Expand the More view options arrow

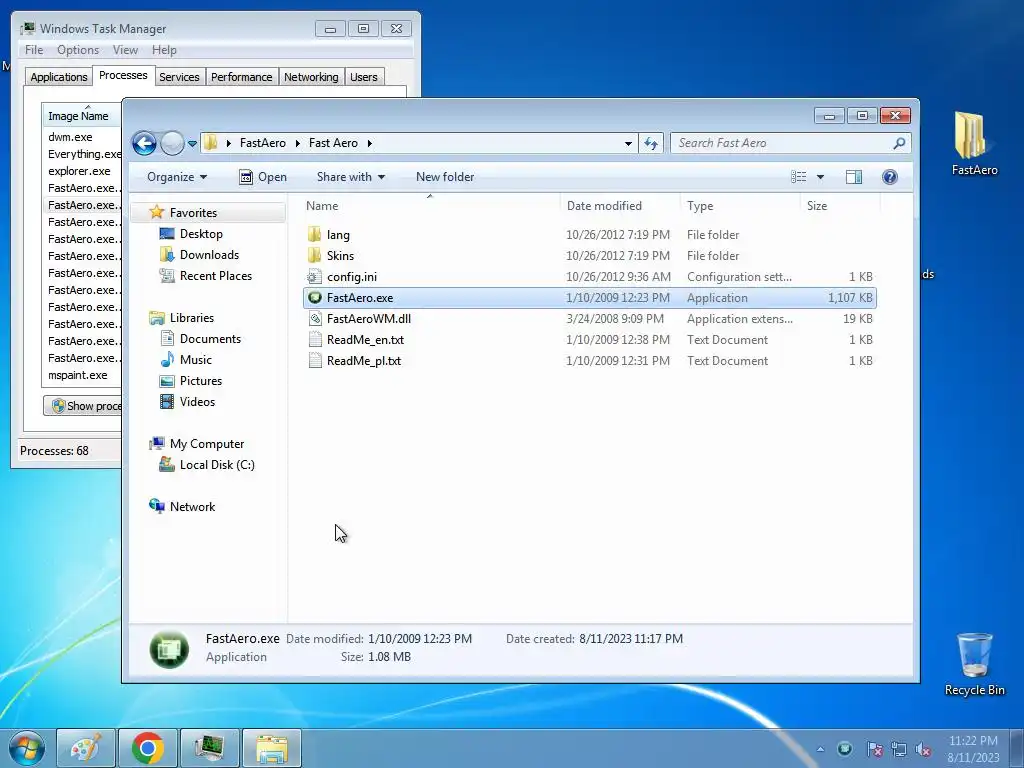pos(820,177)
